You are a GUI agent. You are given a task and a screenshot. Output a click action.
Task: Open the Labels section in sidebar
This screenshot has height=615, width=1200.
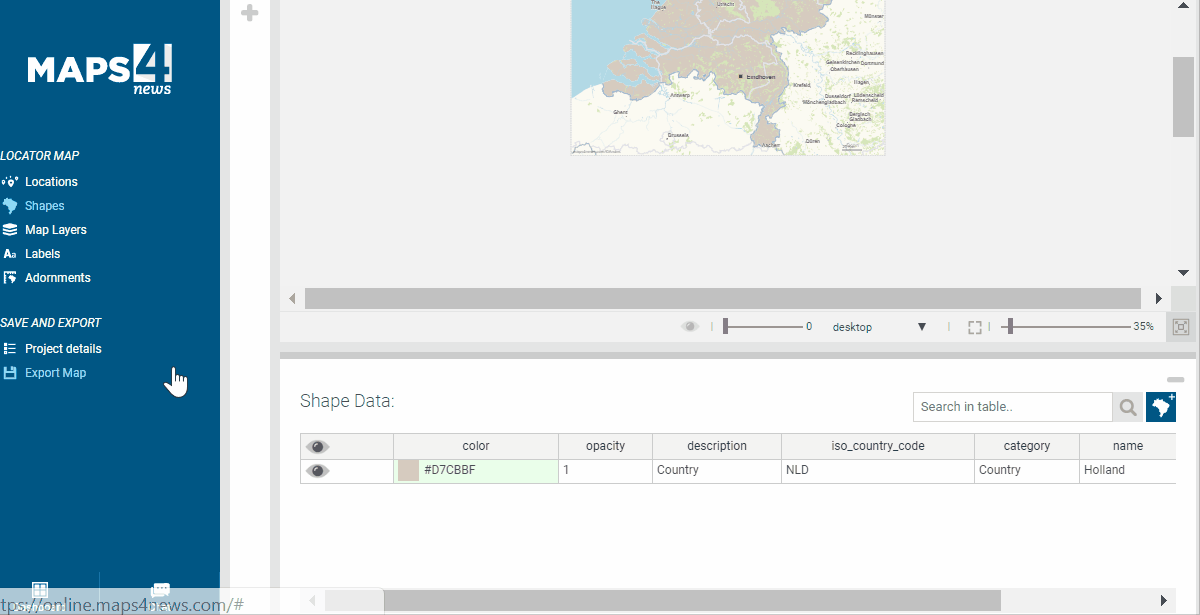point(43,254)
